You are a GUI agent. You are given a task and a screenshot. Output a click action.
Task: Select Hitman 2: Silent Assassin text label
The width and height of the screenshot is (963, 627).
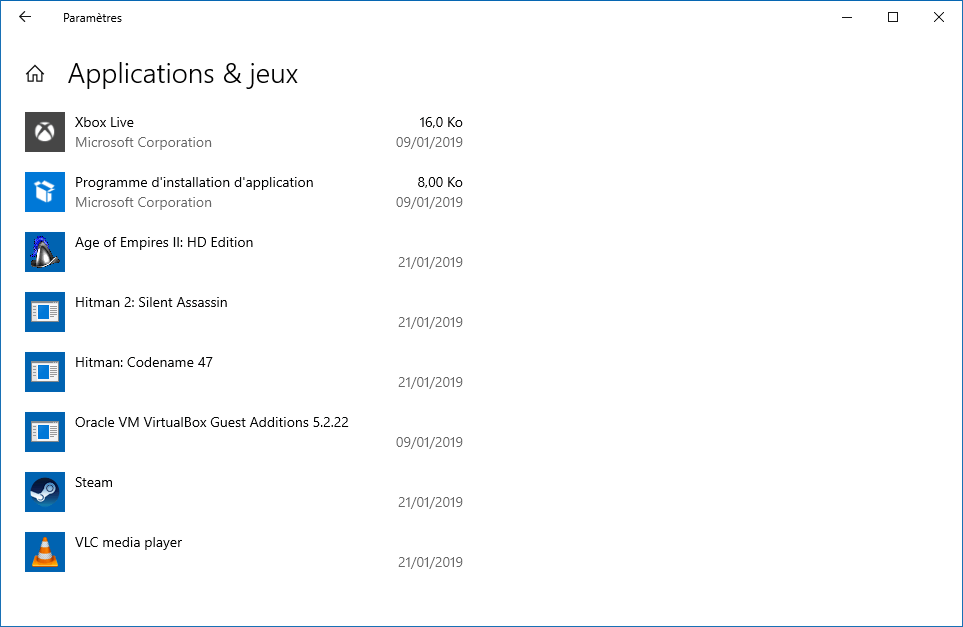[151, 302]
